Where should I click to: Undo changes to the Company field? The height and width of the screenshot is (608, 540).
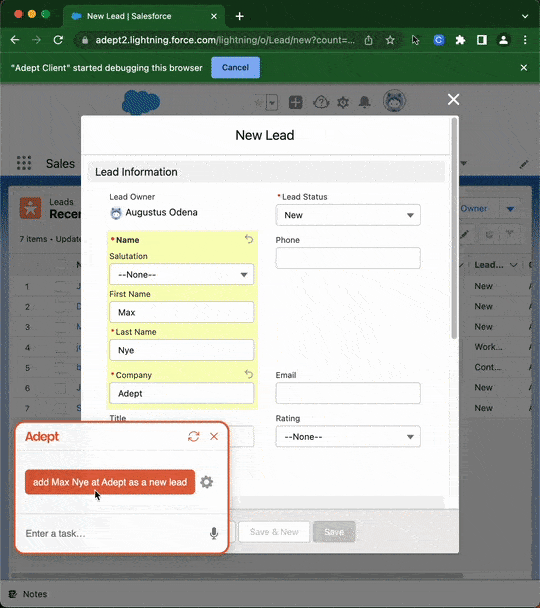click(x=249, y=374)
